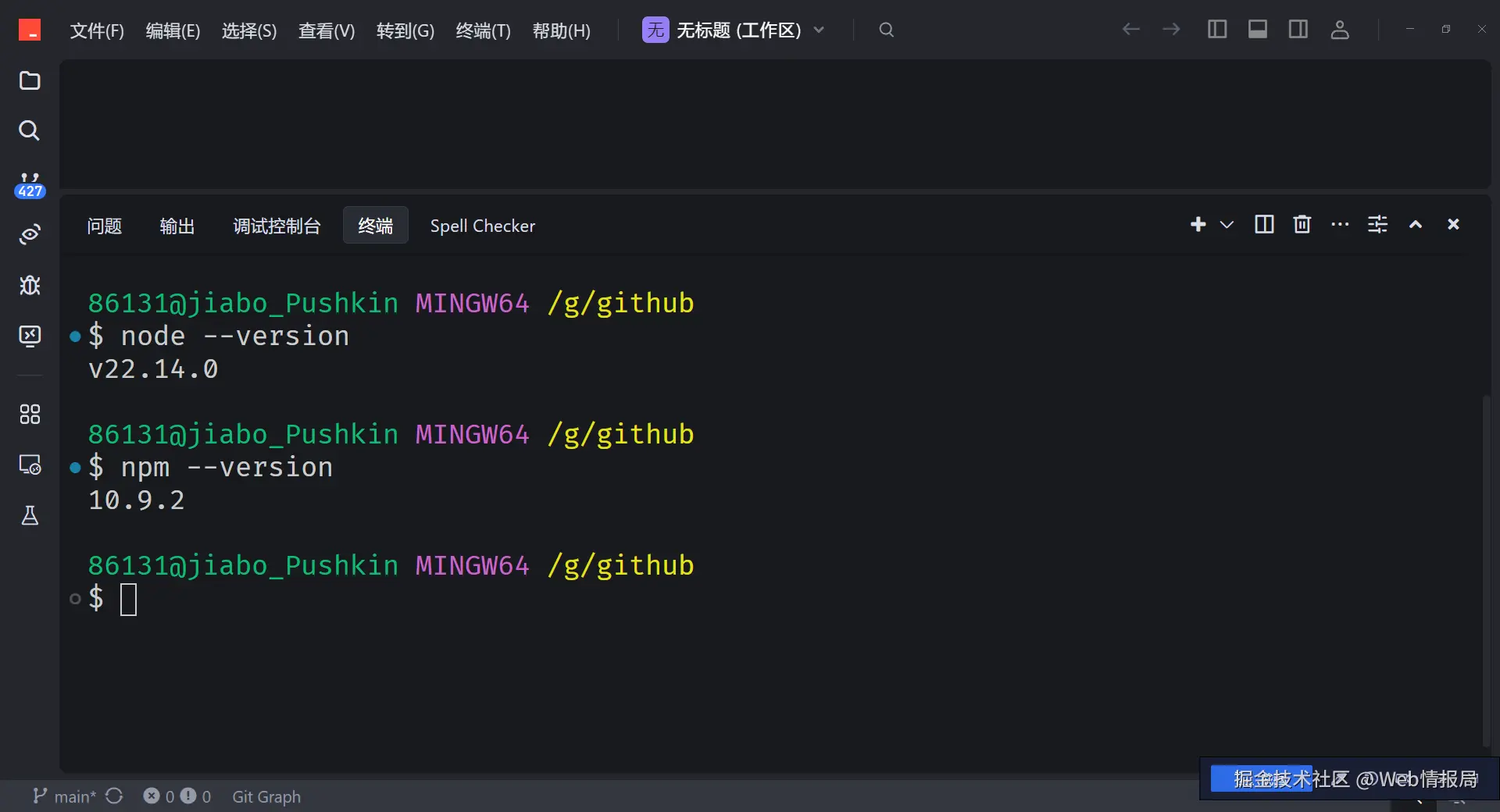Expand the workspace title dropdown chevron

click(x=820, y=30)
